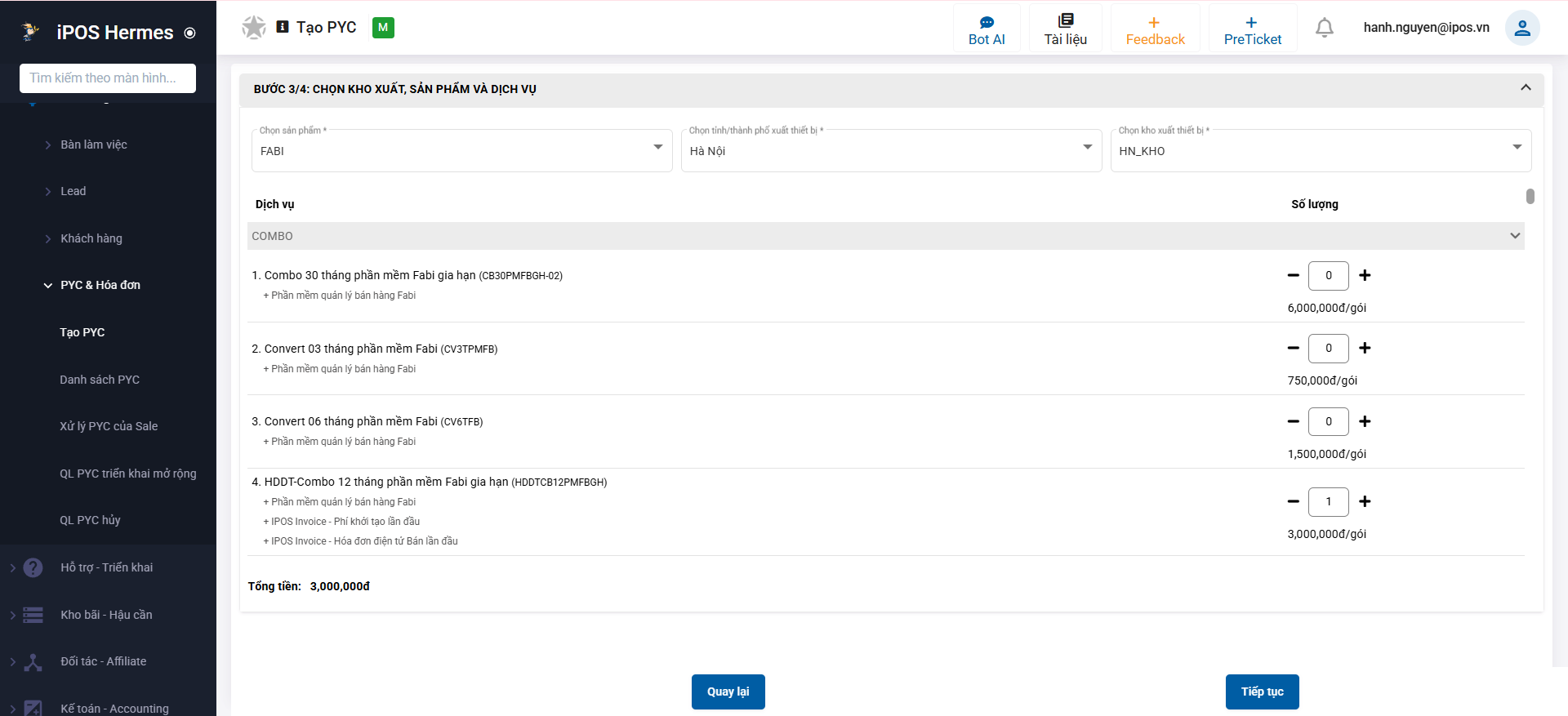This screenshot has height=716, width=1568.
Task: Click the Số lượng column header
Action: (1315, 204)
